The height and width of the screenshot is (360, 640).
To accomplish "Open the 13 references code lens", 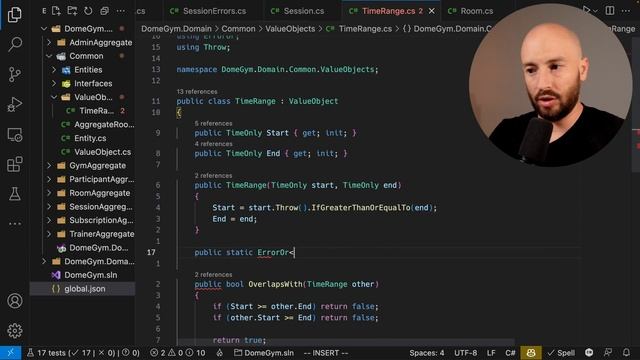I will [x=197, y=91].
